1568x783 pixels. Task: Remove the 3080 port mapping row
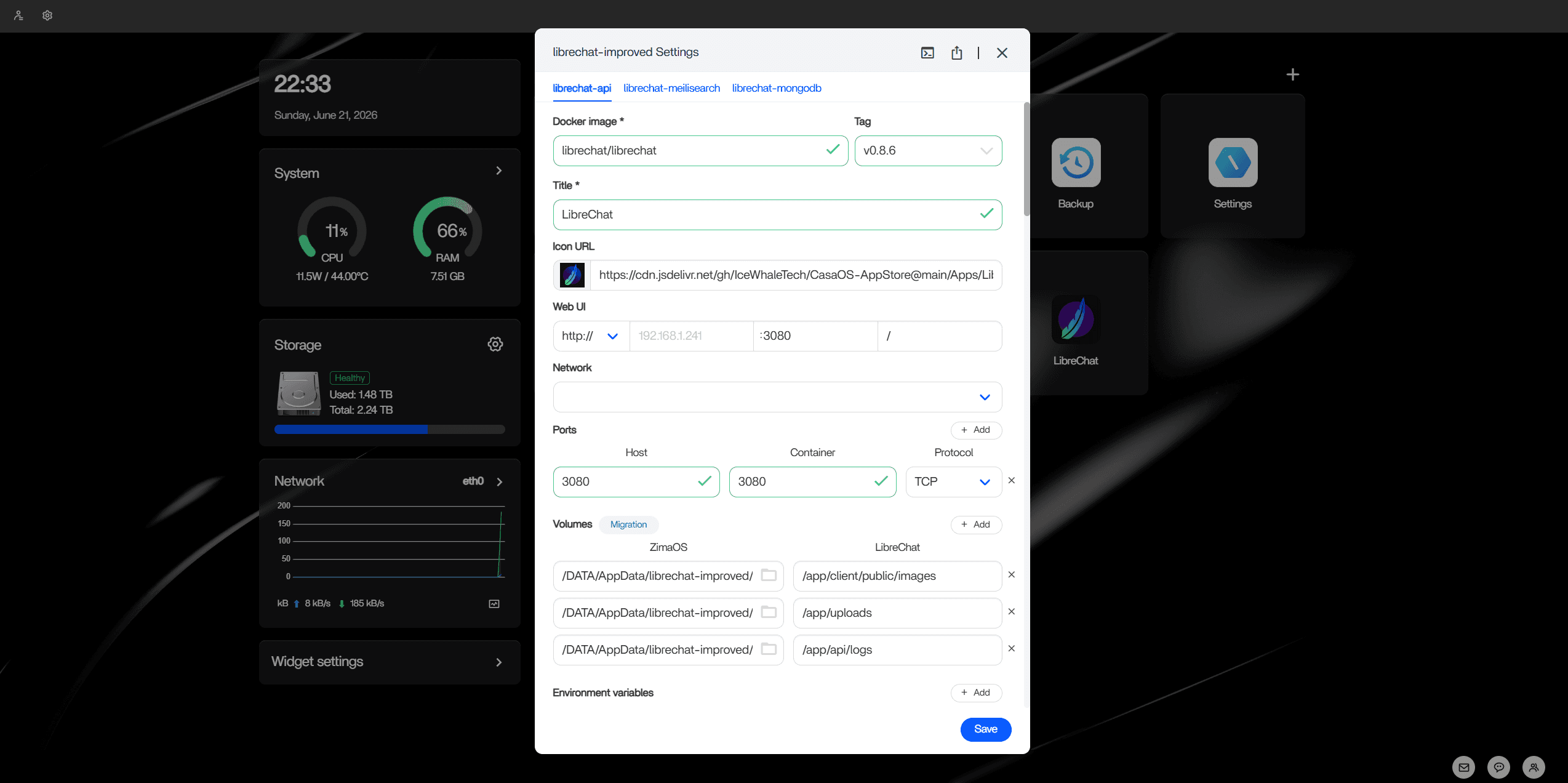tap(1012, 480)
